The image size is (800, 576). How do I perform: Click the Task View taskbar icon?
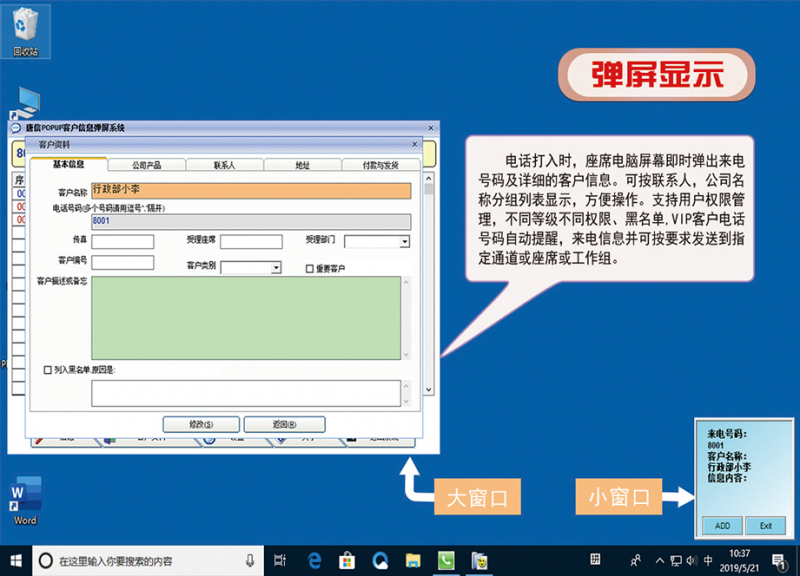pos(281,560)
